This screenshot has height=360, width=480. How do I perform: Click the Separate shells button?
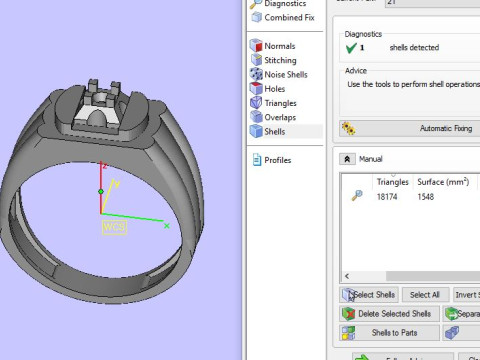462,314
